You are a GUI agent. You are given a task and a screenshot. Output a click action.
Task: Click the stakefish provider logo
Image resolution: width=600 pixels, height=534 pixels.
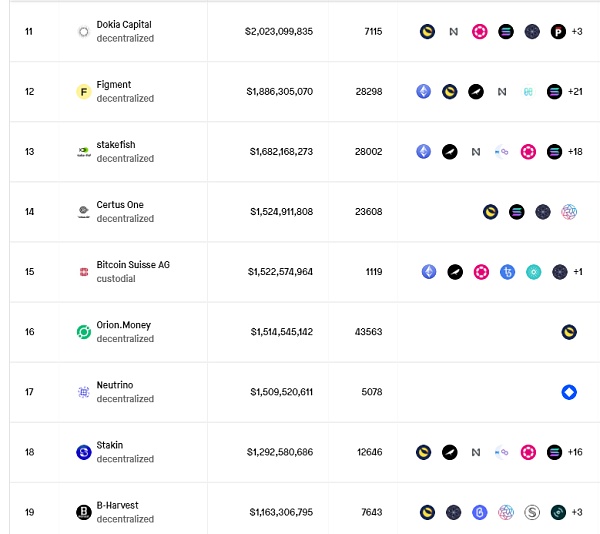(x=84, y=152)
